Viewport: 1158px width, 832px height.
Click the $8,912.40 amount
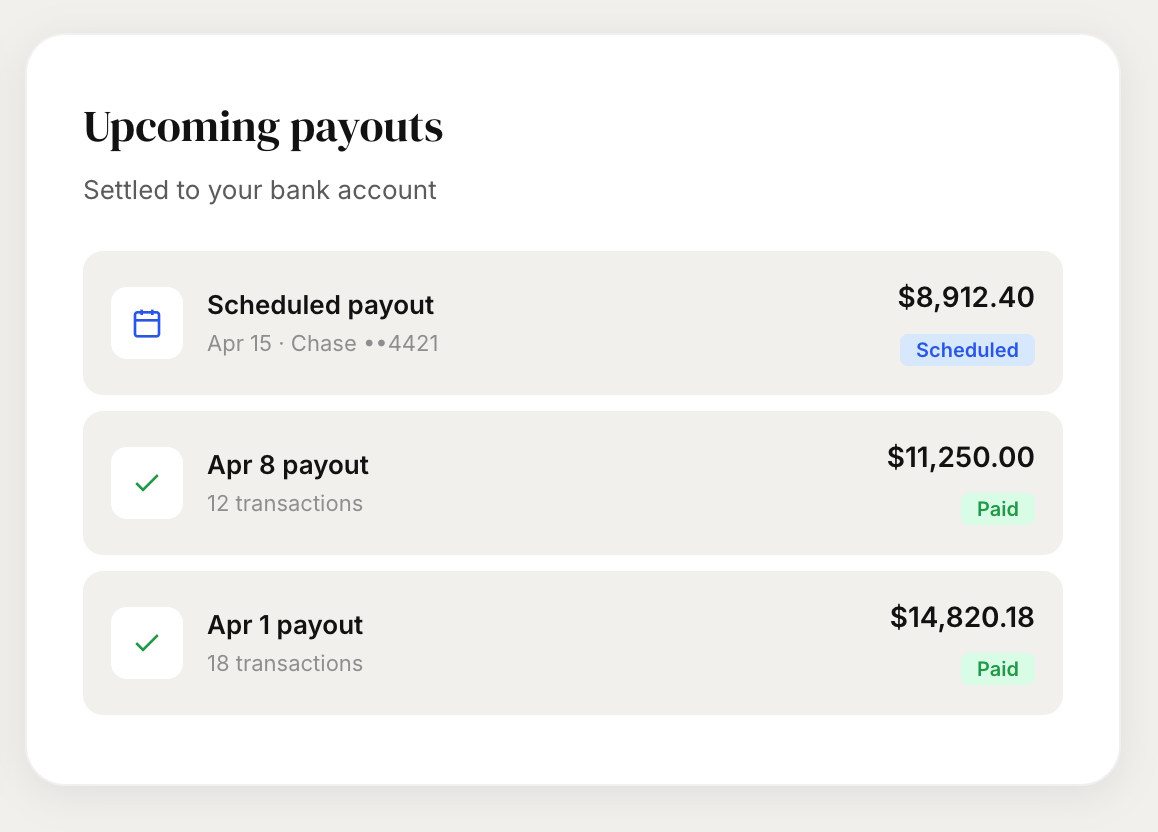pyautogui.click(x=965, y=297)
